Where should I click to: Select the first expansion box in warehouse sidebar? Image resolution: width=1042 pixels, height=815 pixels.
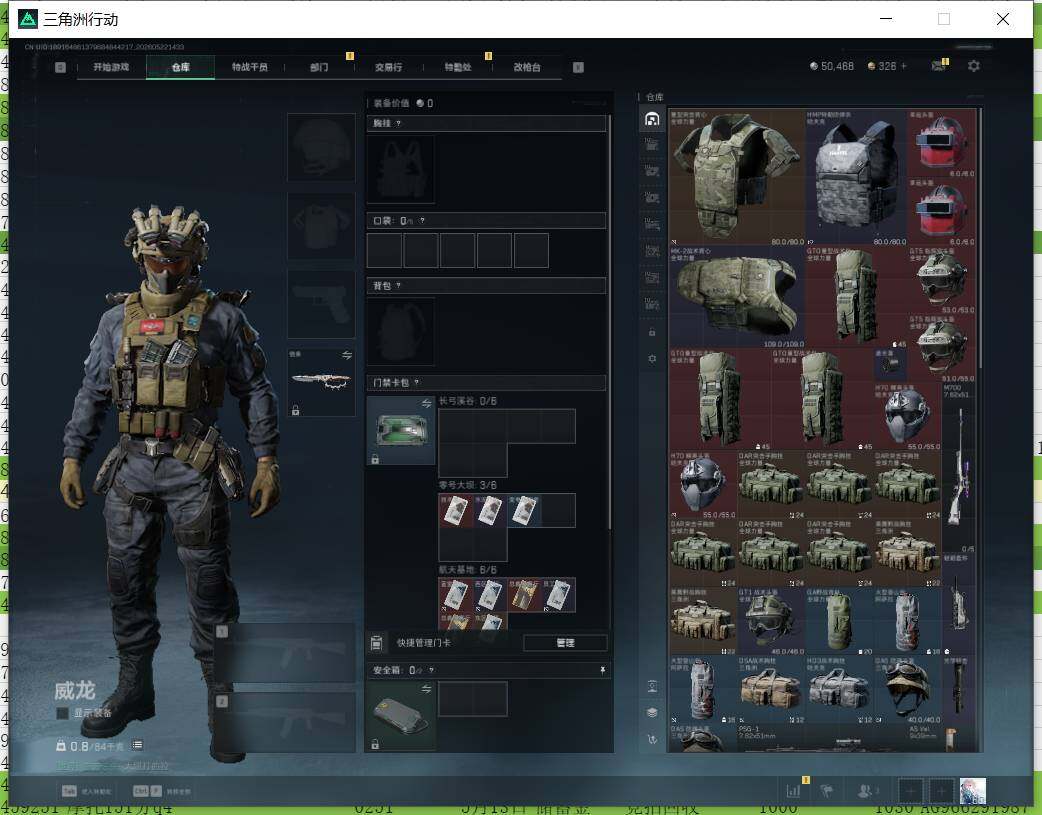[652, 145]
